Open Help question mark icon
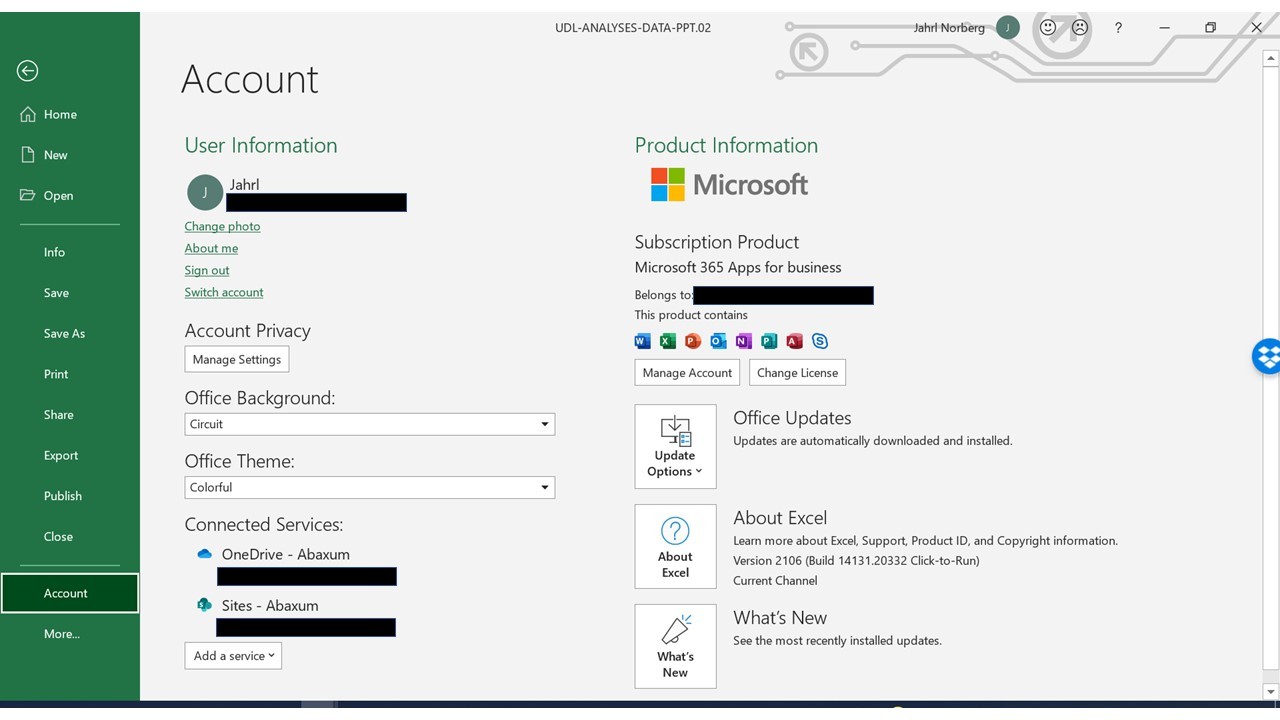 point(1118,28)
